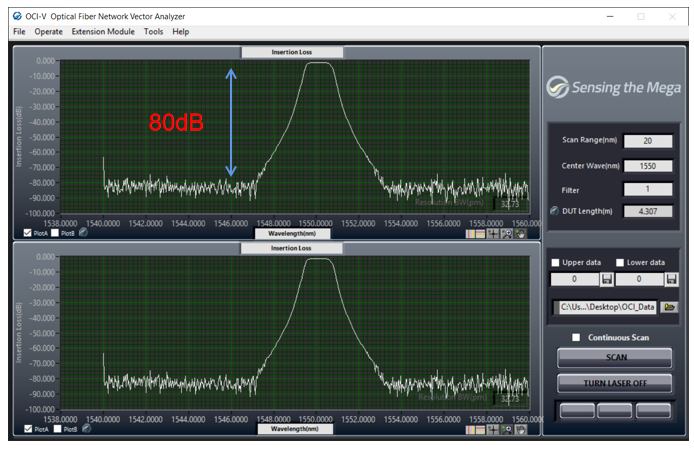Image resolution: width=694 pixels, height=450 pixels.
Task: Open the Operate menu
Action: tap(49, 31)
